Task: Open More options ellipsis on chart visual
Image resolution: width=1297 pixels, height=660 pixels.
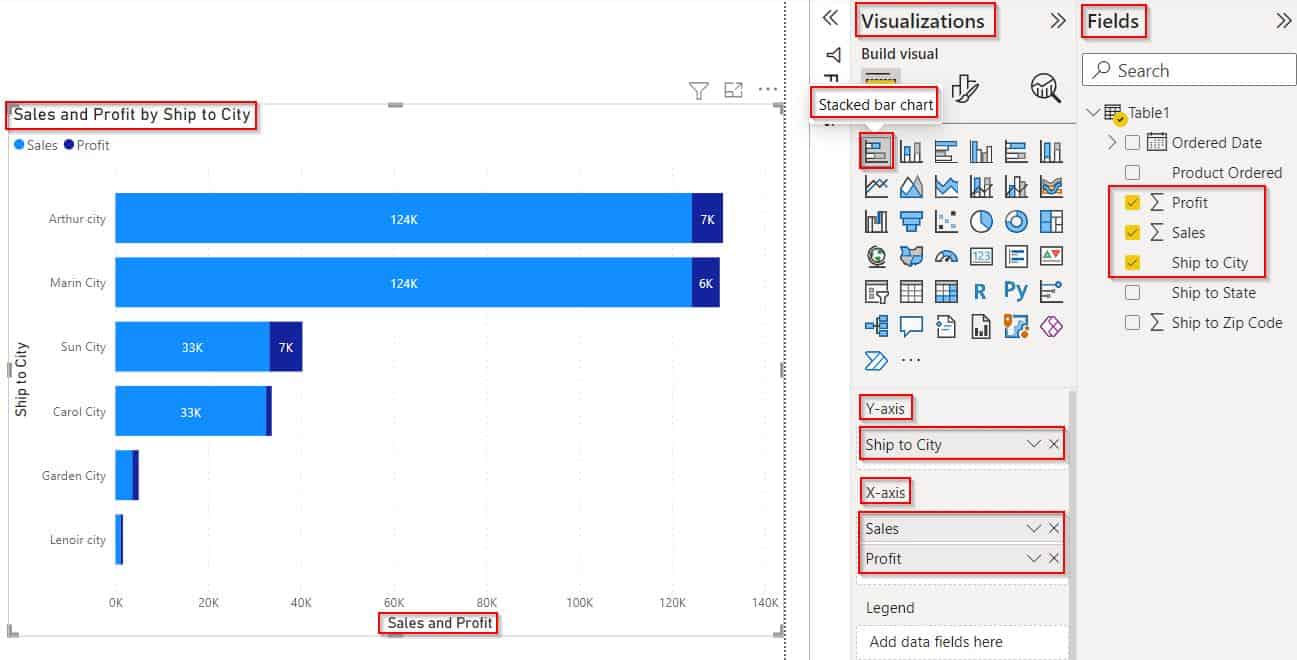Action: (768, 90)
